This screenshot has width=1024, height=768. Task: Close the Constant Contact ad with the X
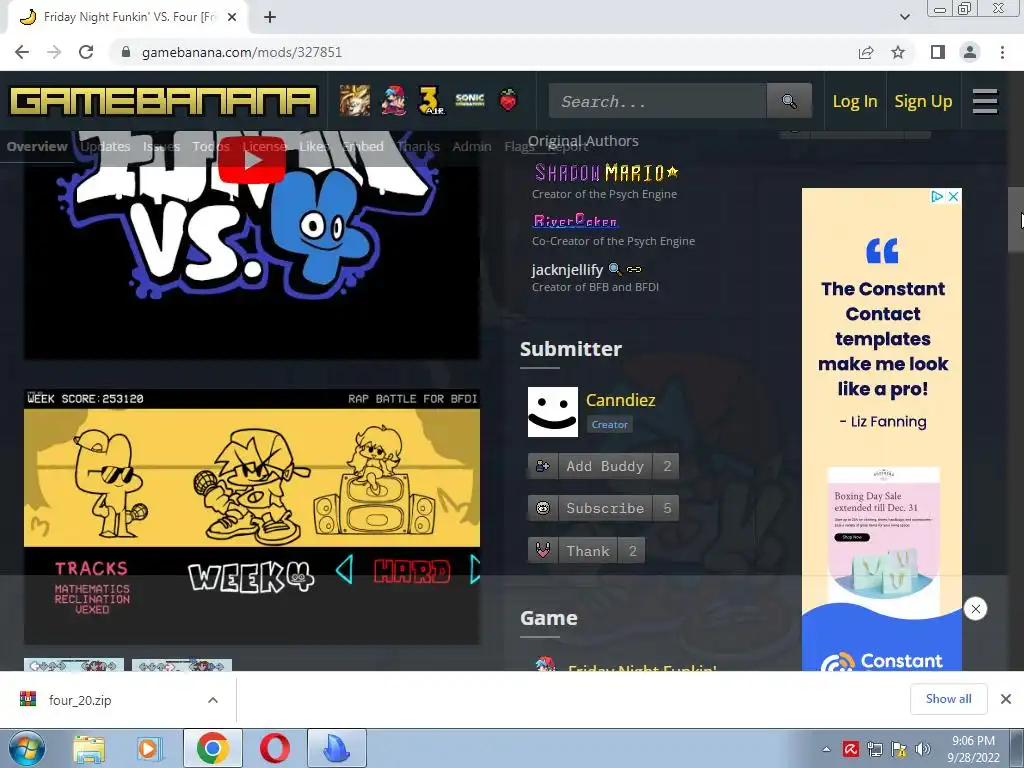[953, 197]
